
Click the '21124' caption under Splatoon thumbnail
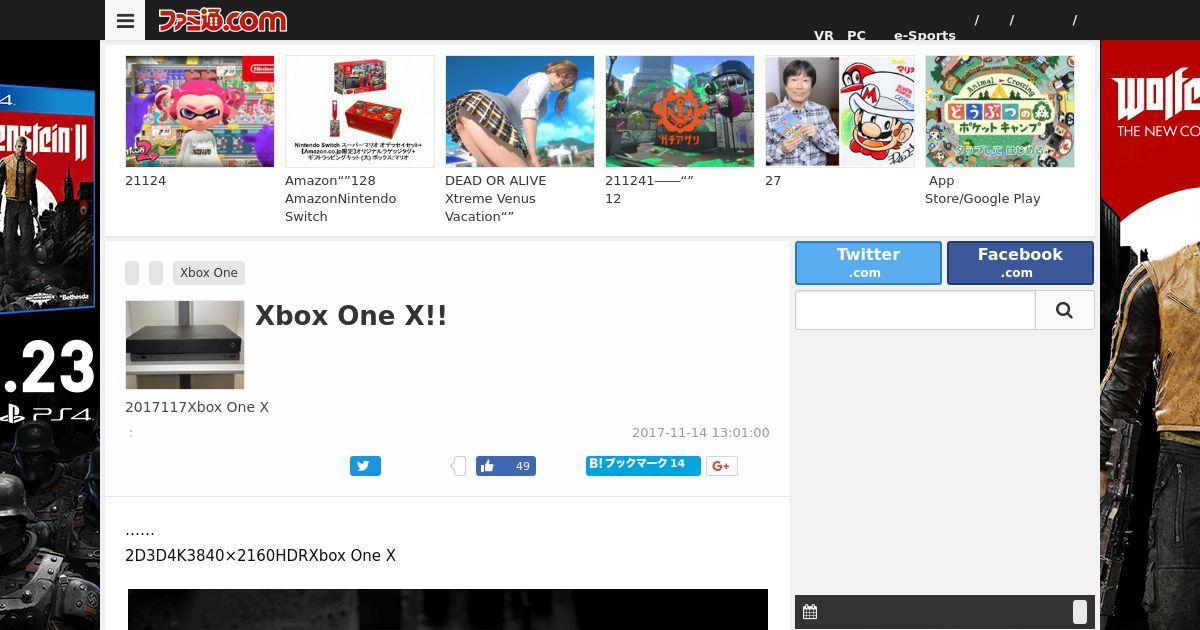tap(146, 181)
